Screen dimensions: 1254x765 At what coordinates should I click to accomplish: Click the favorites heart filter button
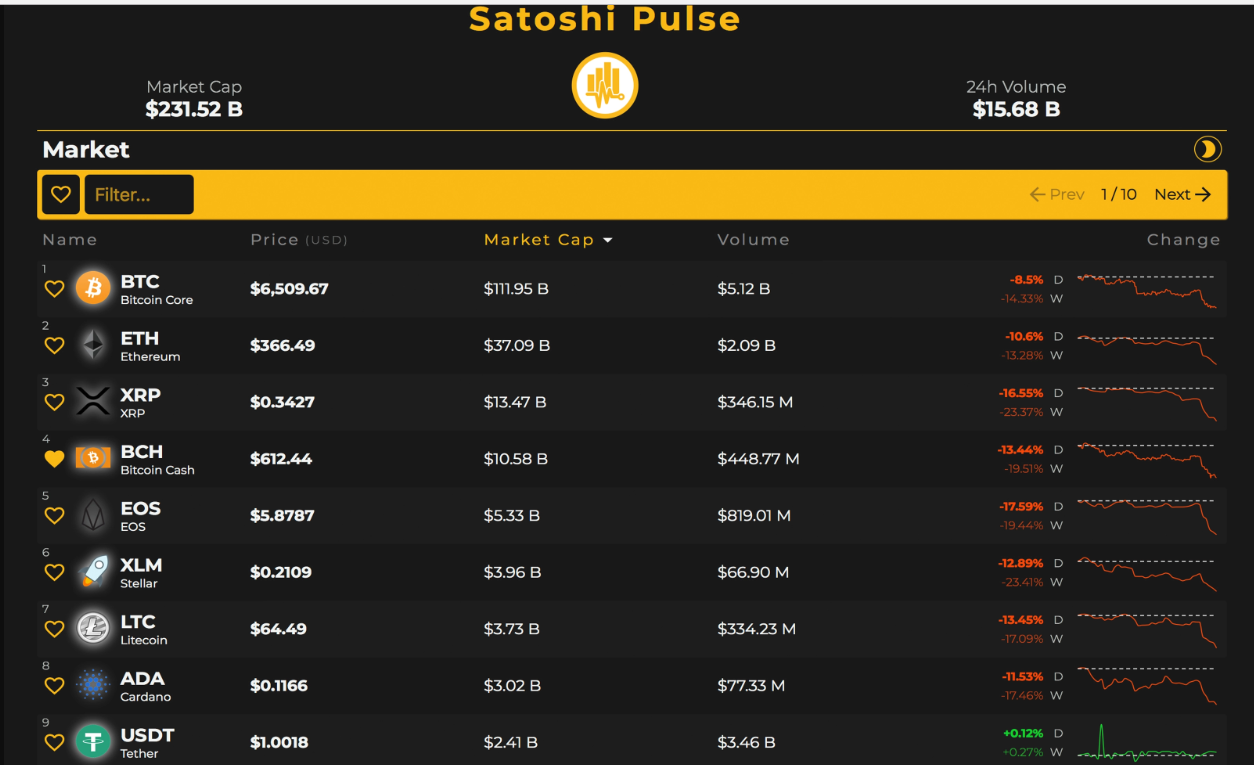coord(60,194)
